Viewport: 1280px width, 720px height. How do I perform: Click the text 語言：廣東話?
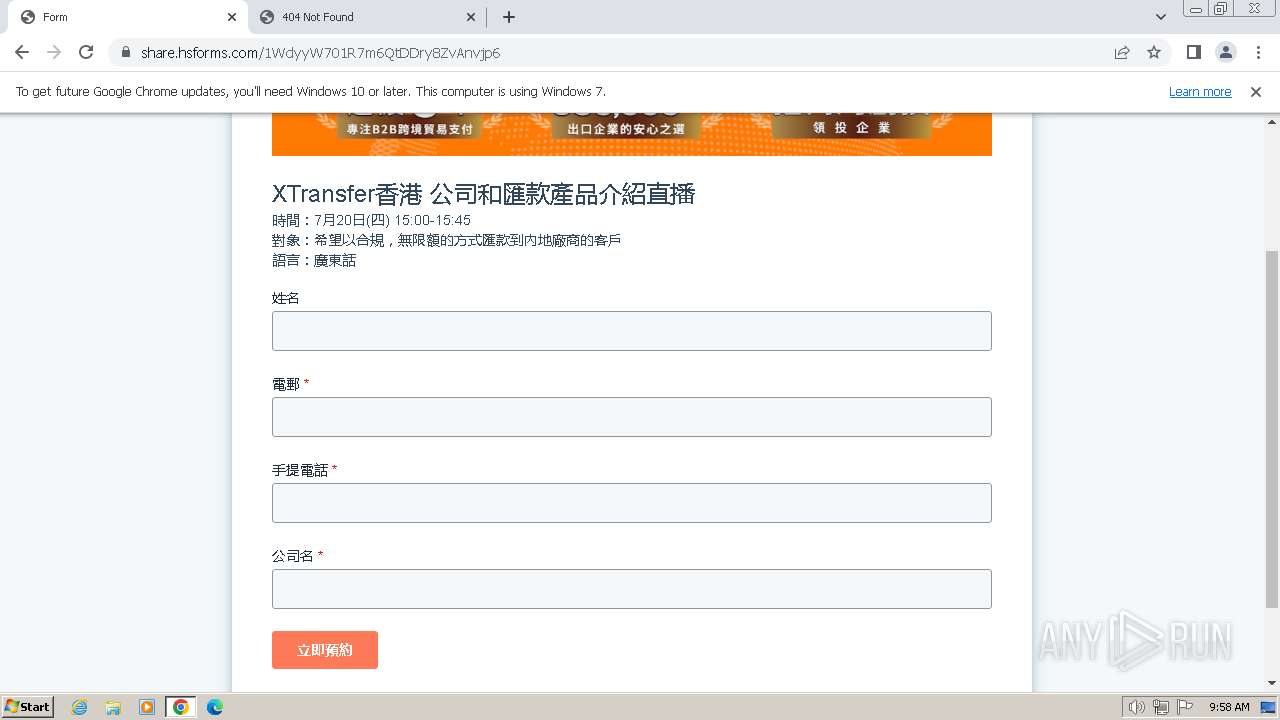314,260
